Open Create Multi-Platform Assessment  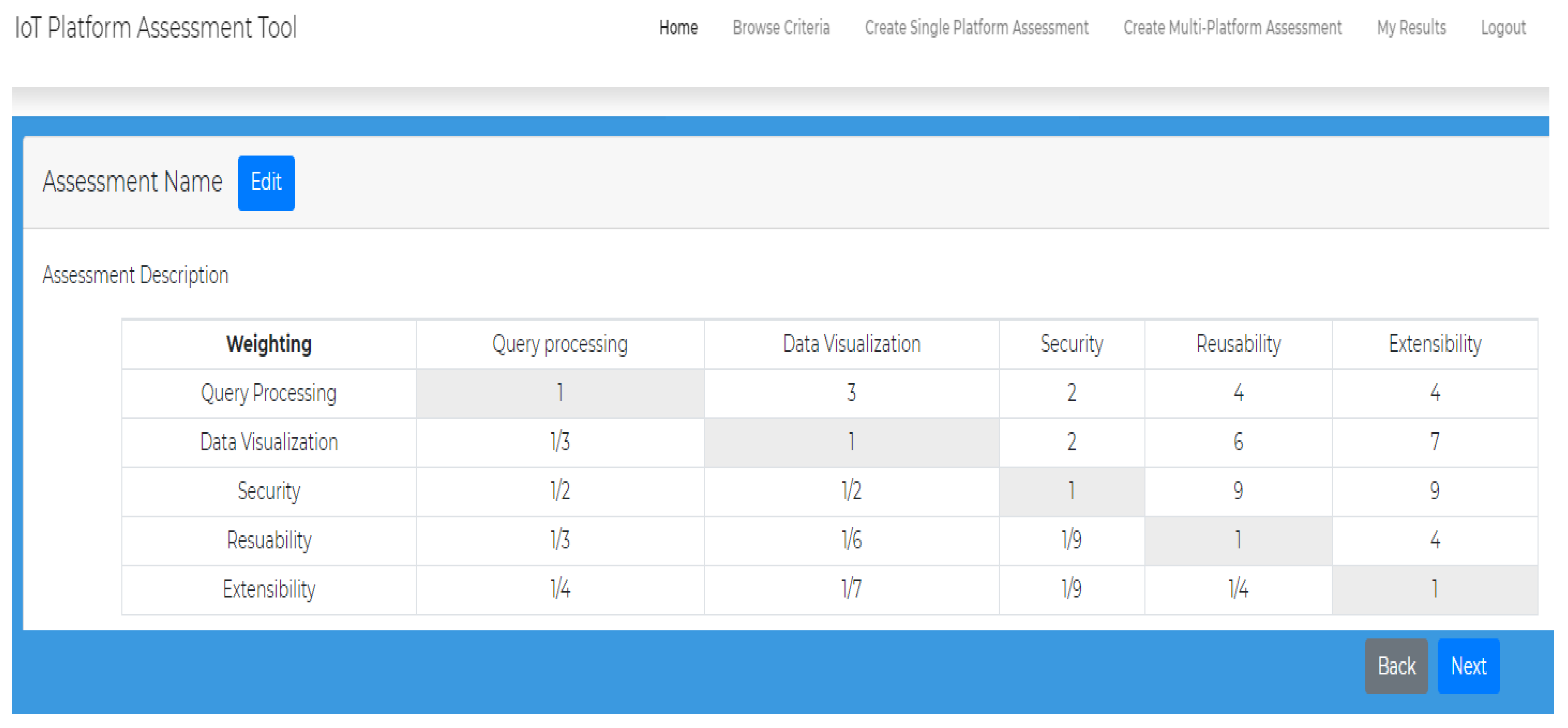point(1232,27)
